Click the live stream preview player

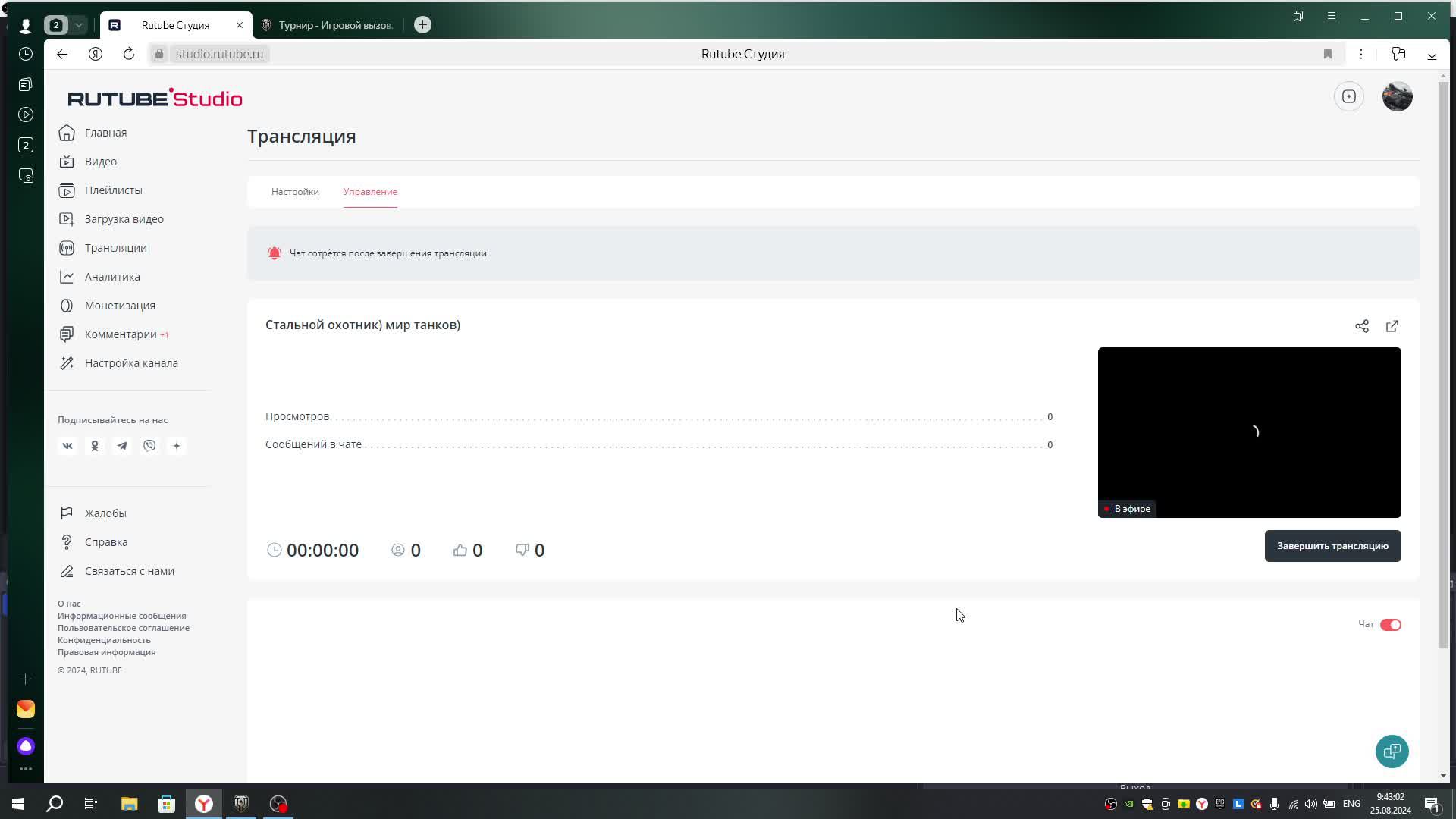(1249, 432)
